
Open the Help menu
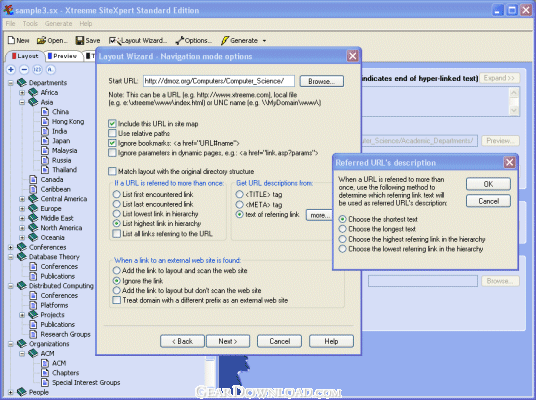coord(86,24)
